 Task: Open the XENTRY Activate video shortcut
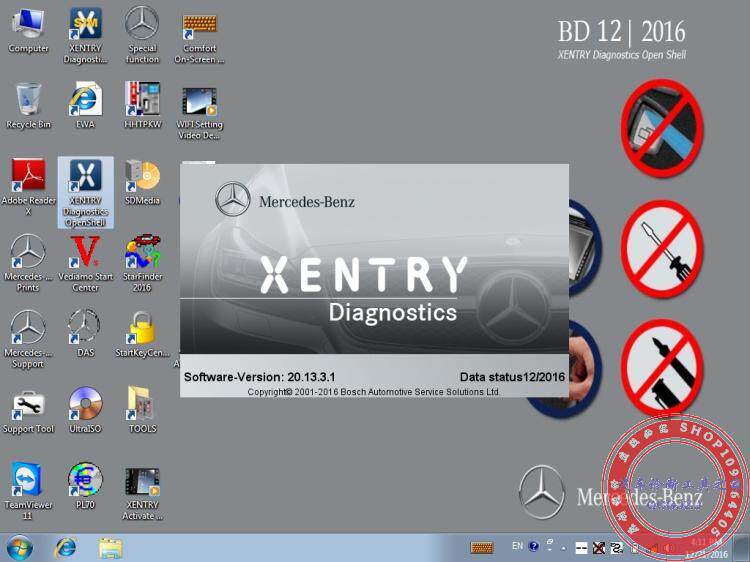point(142,494)
